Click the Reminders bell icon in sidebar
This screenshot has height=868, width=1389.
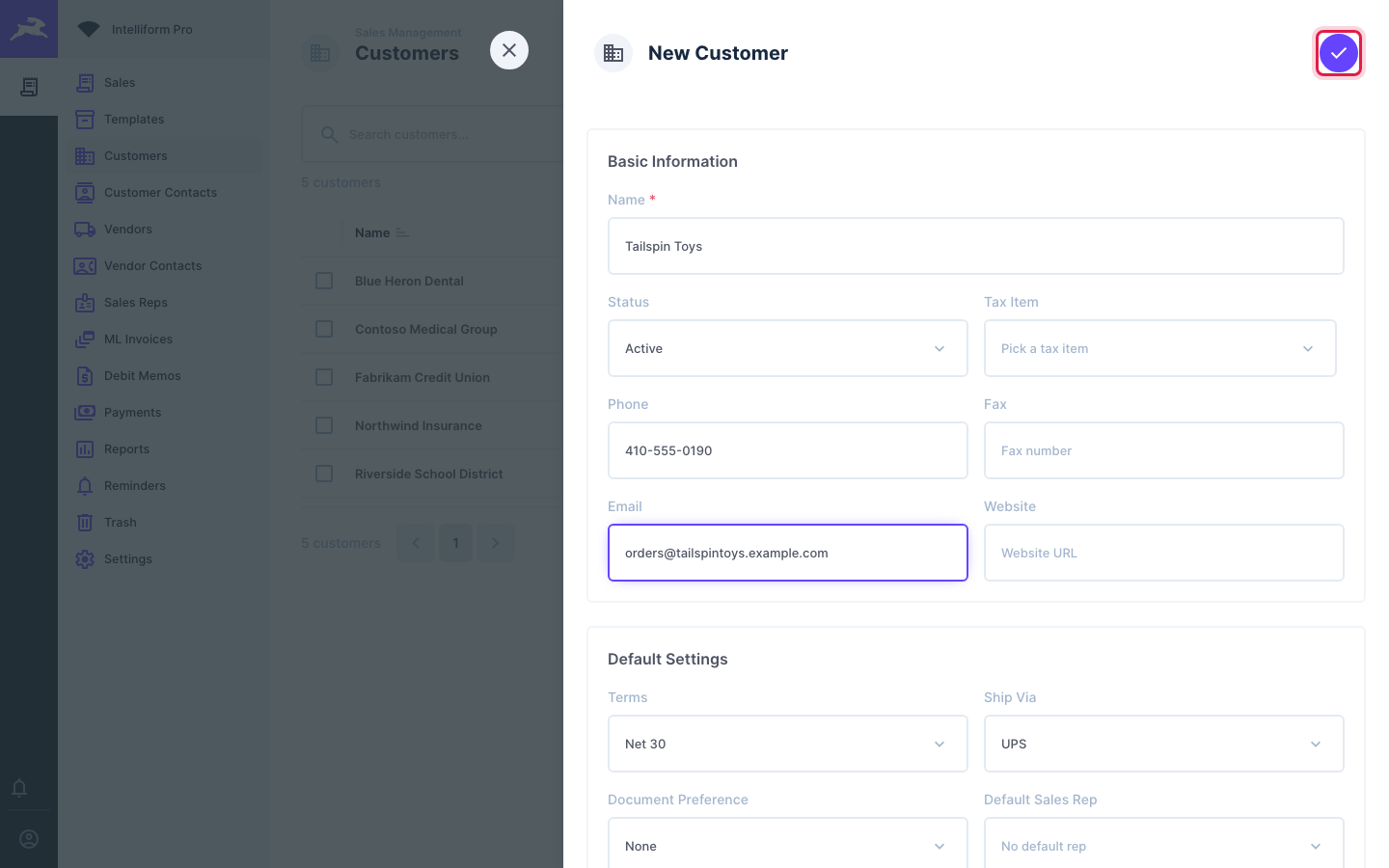tap(85, 486)
